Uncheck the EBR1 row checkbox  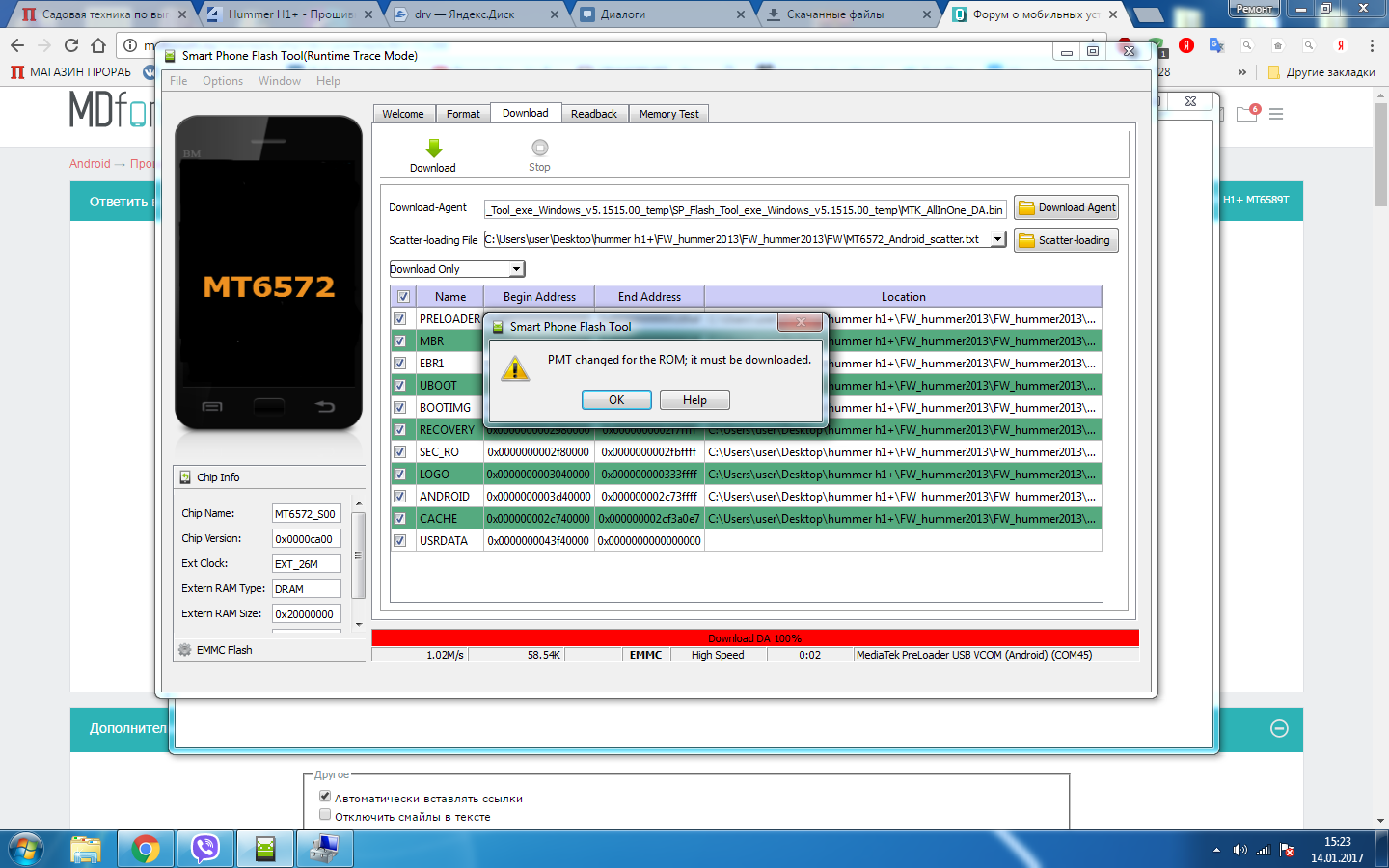pos(399,363)
